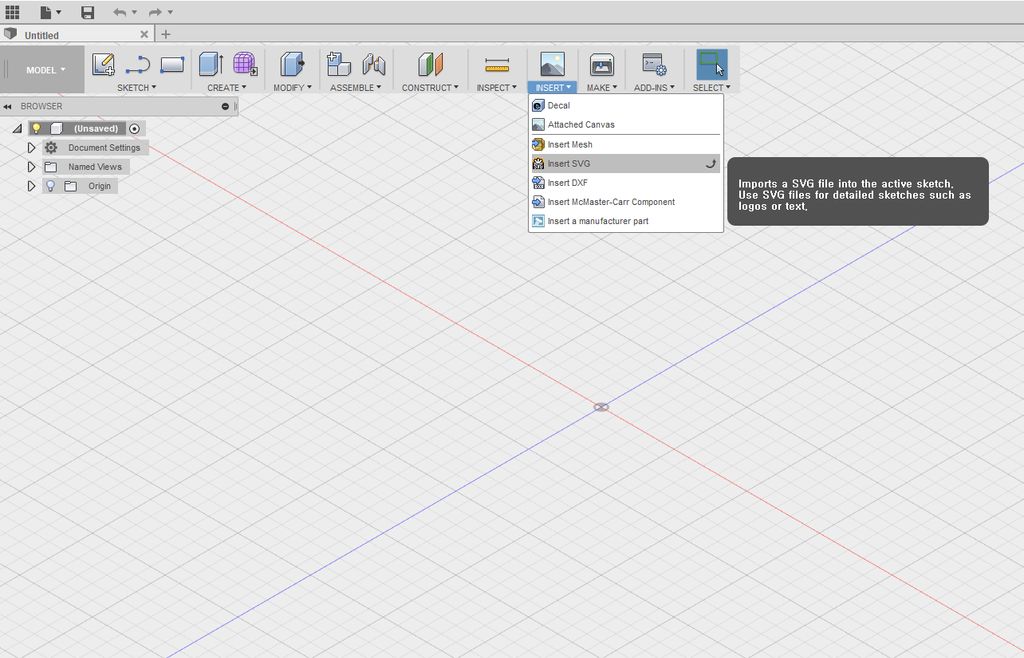Toggle the Origin folder visibility lightbulb
1024x658 pixels.
[50, 186]
